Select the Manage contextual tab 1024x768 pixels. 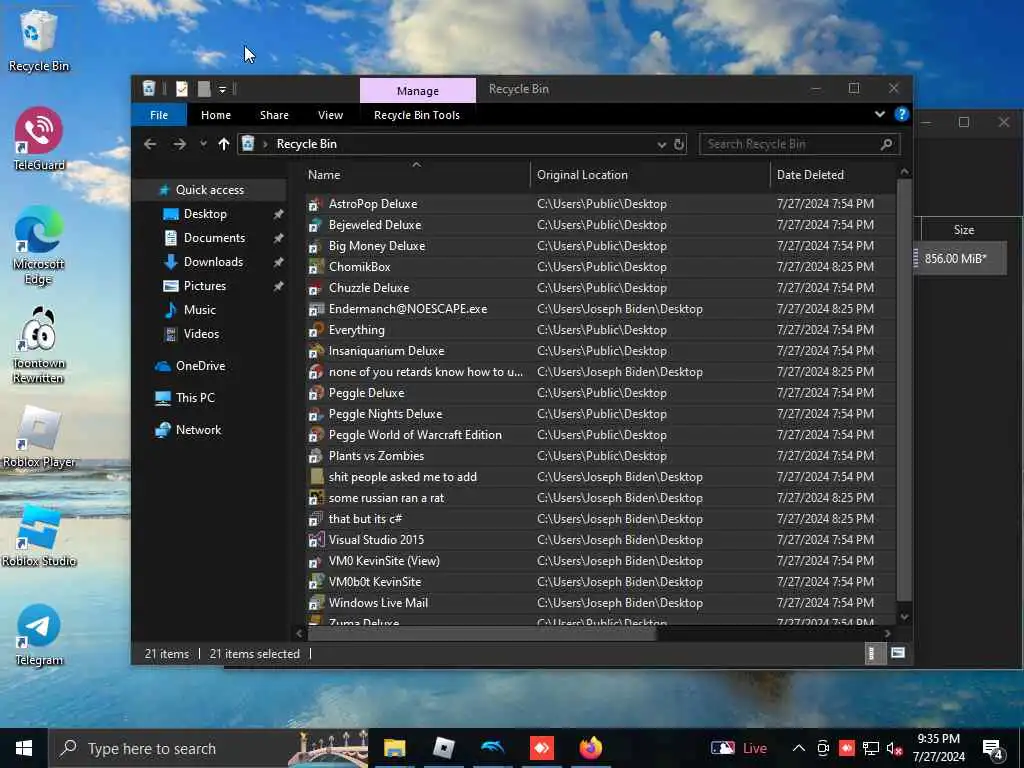(418, 90)
